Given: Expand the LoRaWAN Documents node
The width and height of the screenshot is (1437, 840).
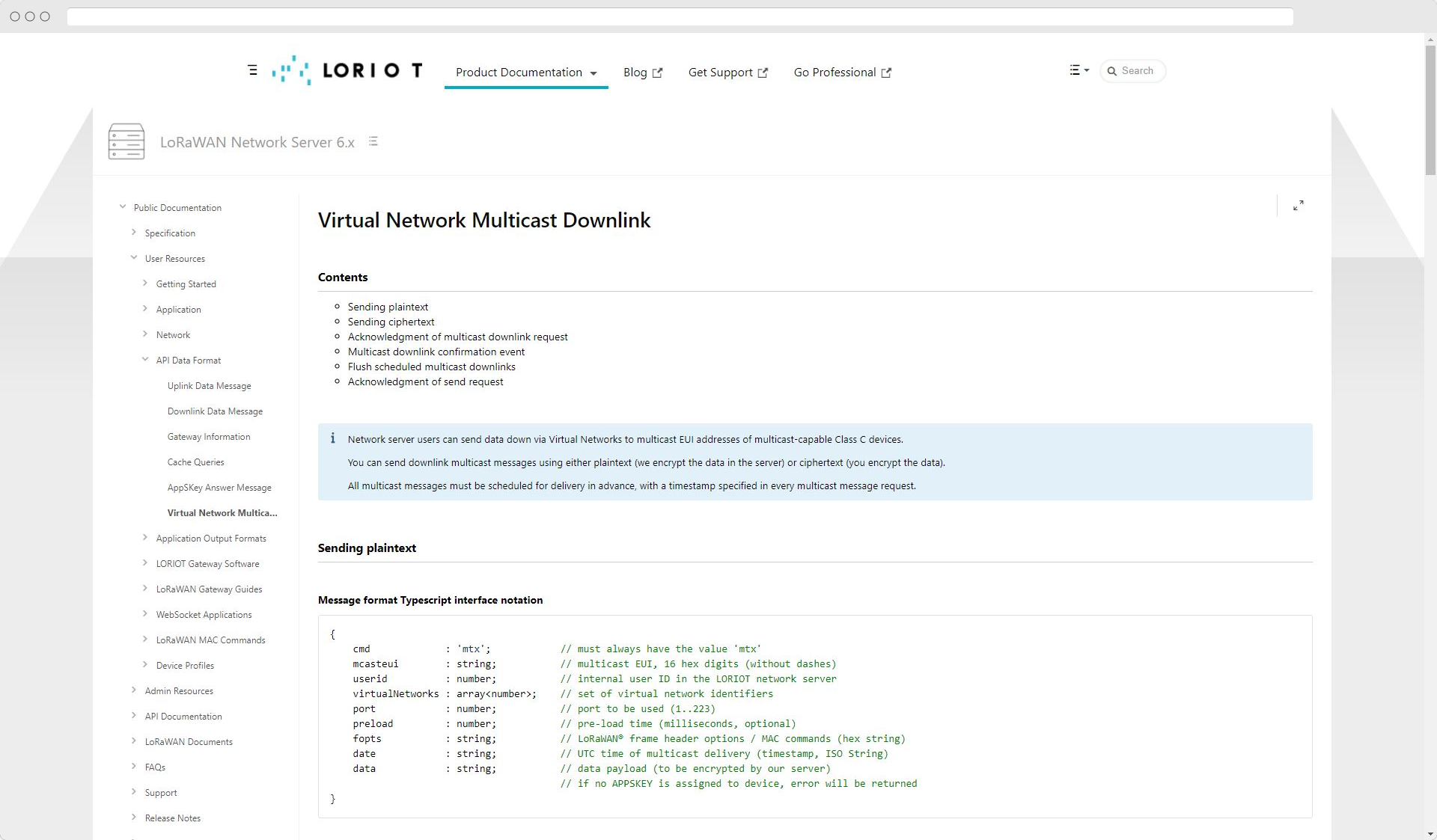Looking at the screenshot, I should [x=134, y=741].
